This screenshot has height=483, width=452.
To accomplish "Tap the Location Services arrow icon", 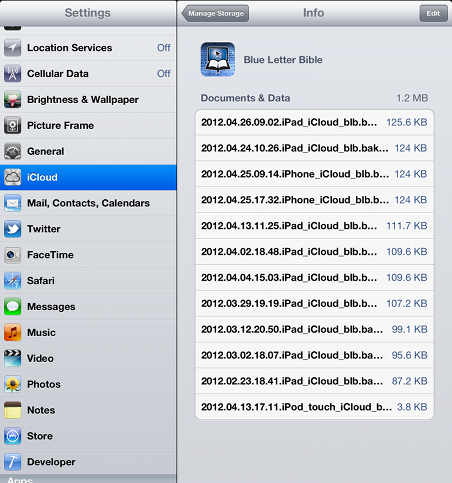I will point(13,48).
